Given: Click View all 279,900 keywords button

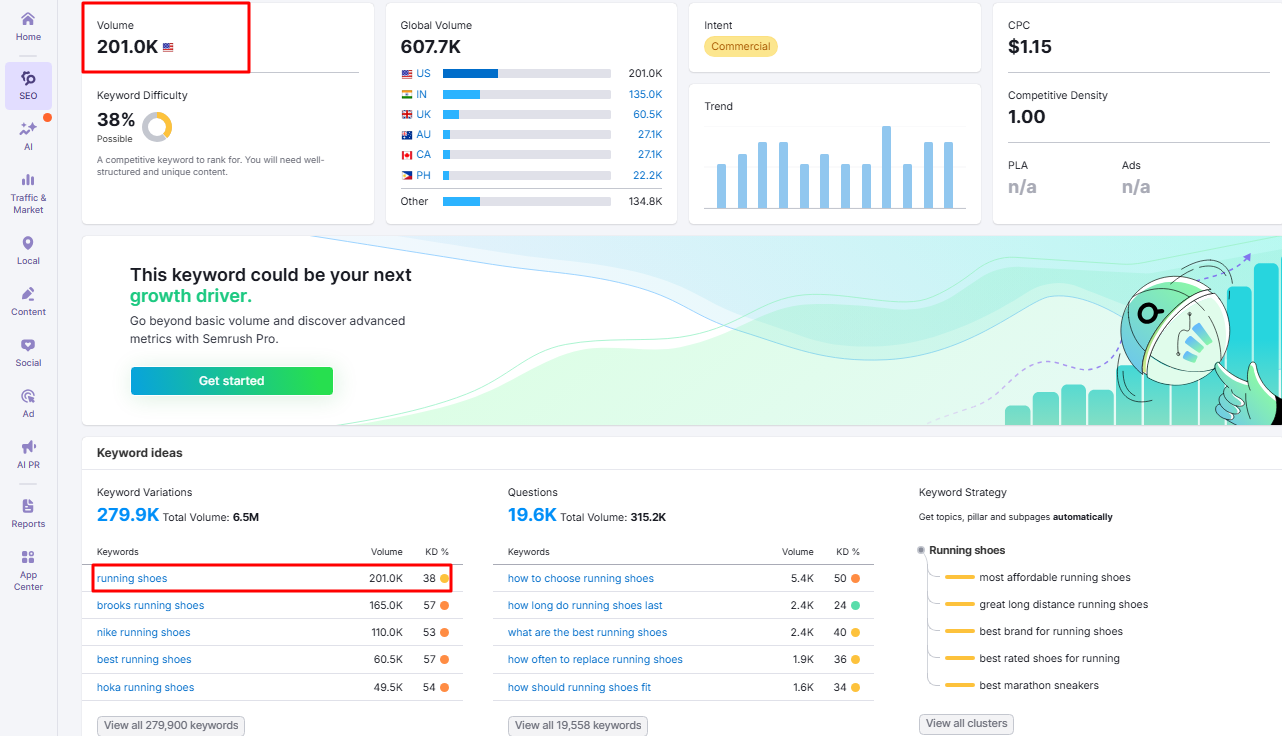Looking at the screenshot, I should click(x=170, y=725).
